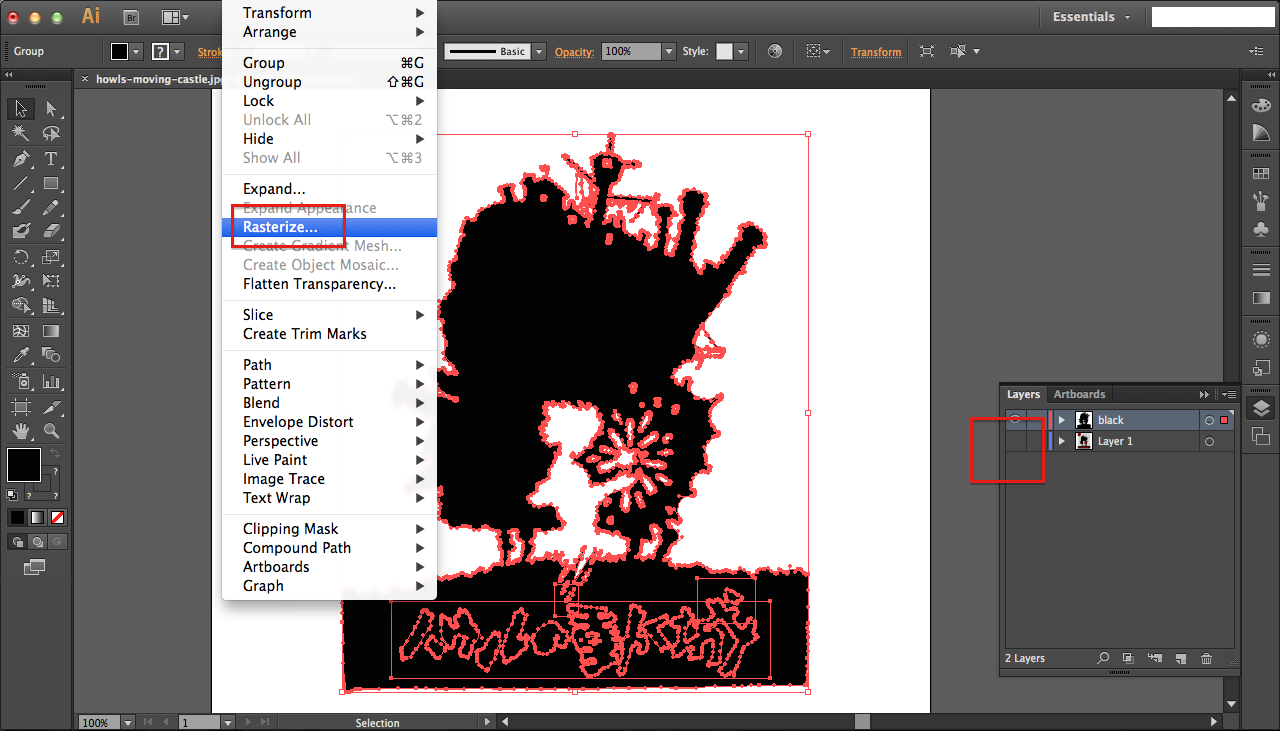
Task: Open the Clipping Mask submenu
Action: click(329, 529)
